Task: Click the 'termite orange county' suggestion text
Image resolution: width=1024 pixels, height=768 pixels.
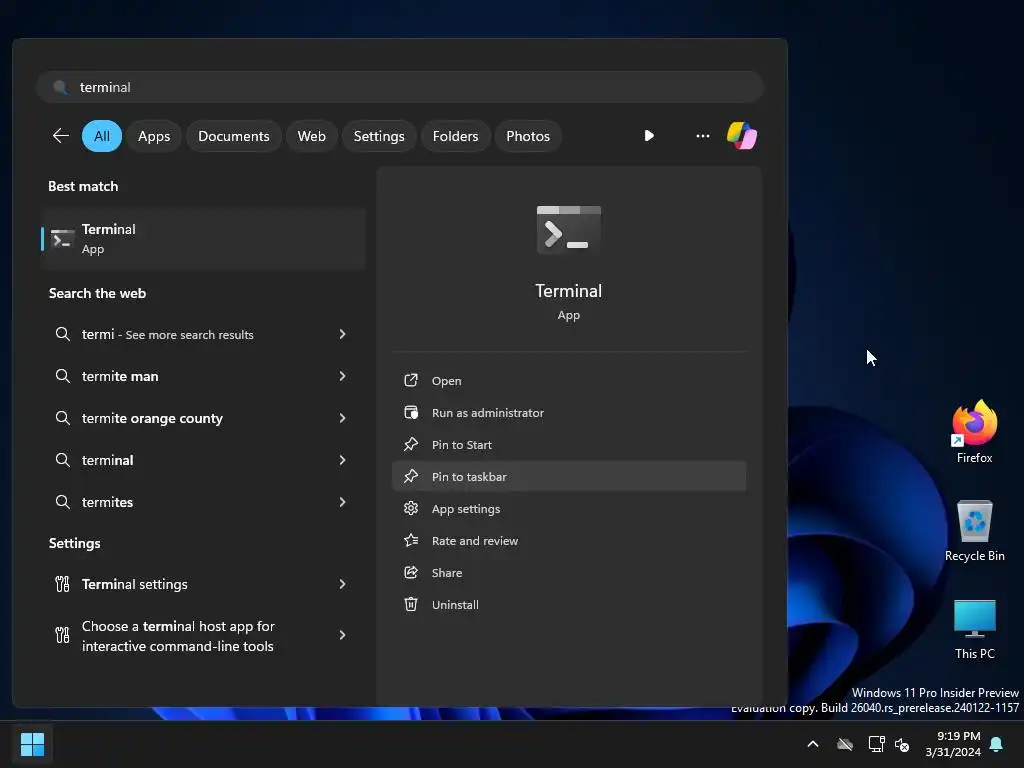Action: tap(152, 418)
